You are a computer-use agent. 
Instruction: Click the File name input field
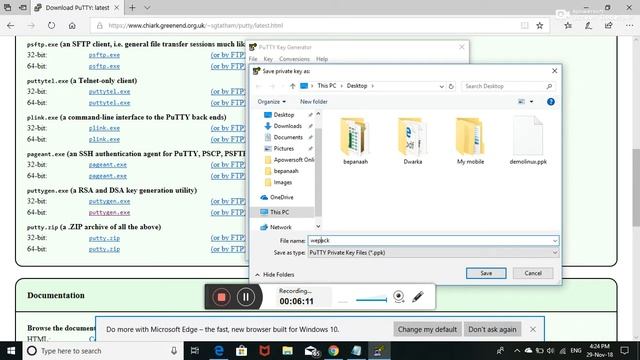(x=429, y=241)
